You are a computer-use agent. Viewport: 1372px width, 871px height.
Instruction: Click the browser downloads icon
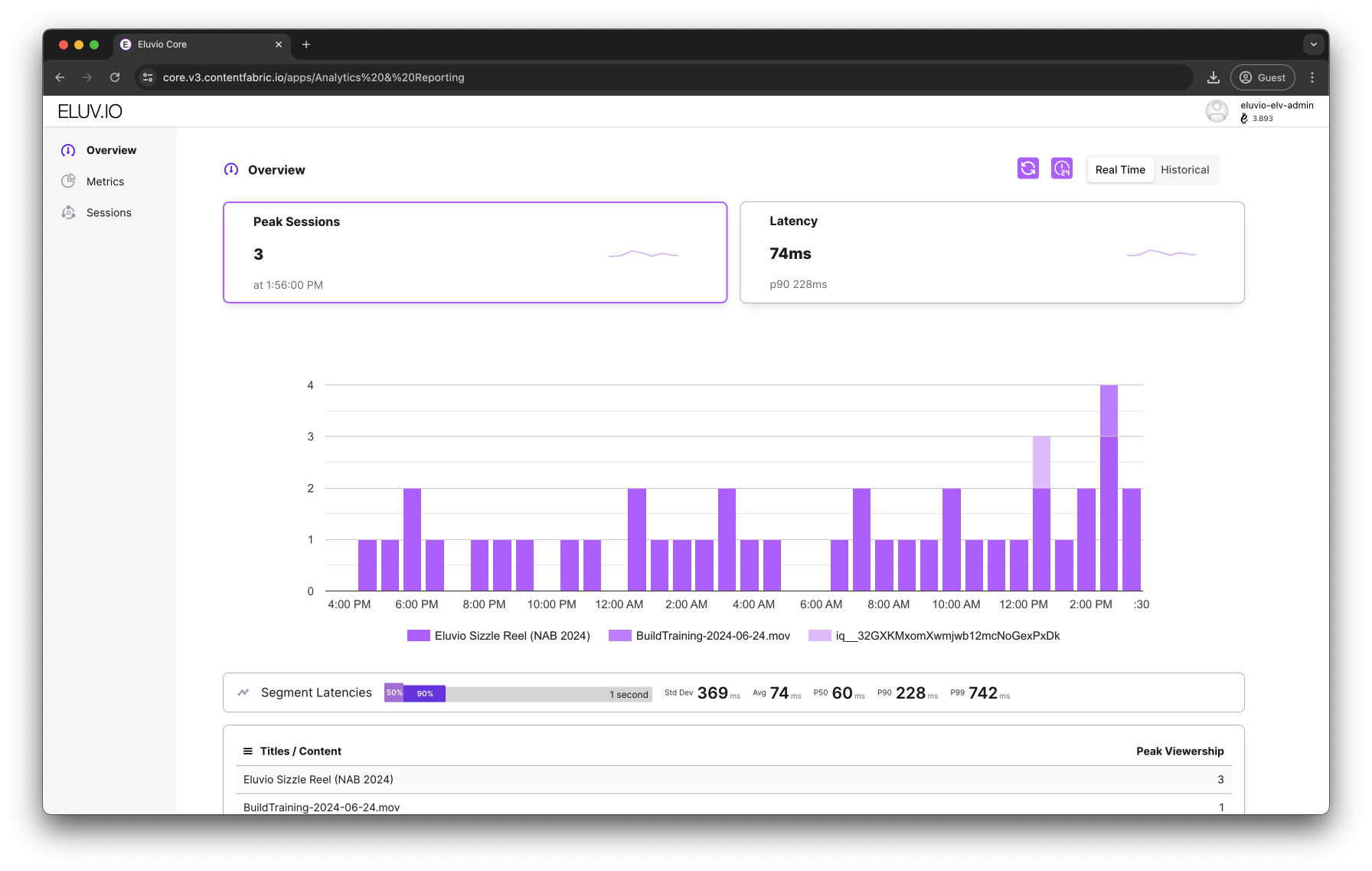pos(1214,77)
